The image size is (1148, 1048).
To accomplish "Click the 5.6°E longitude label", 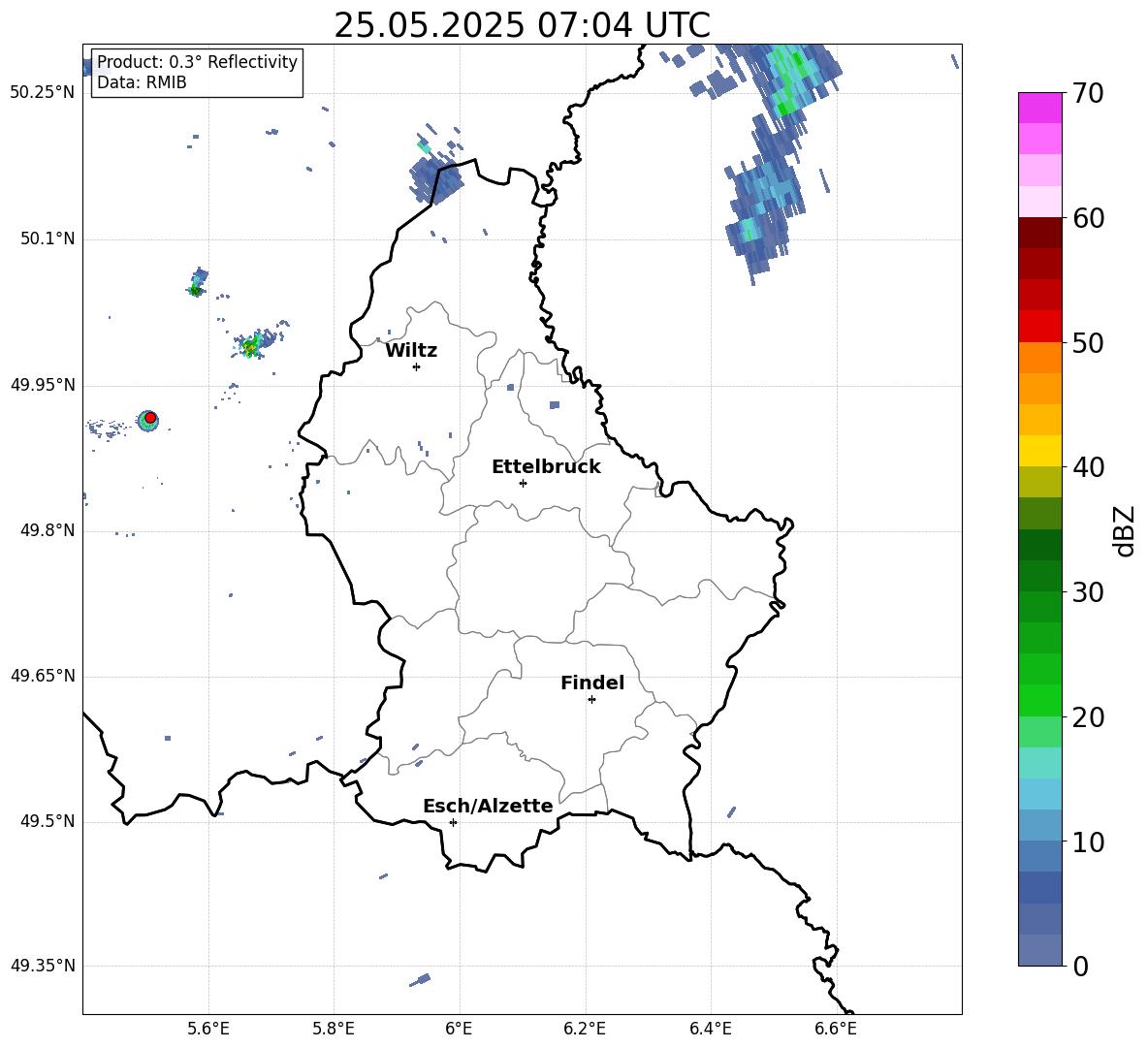I will [208, 1029].
